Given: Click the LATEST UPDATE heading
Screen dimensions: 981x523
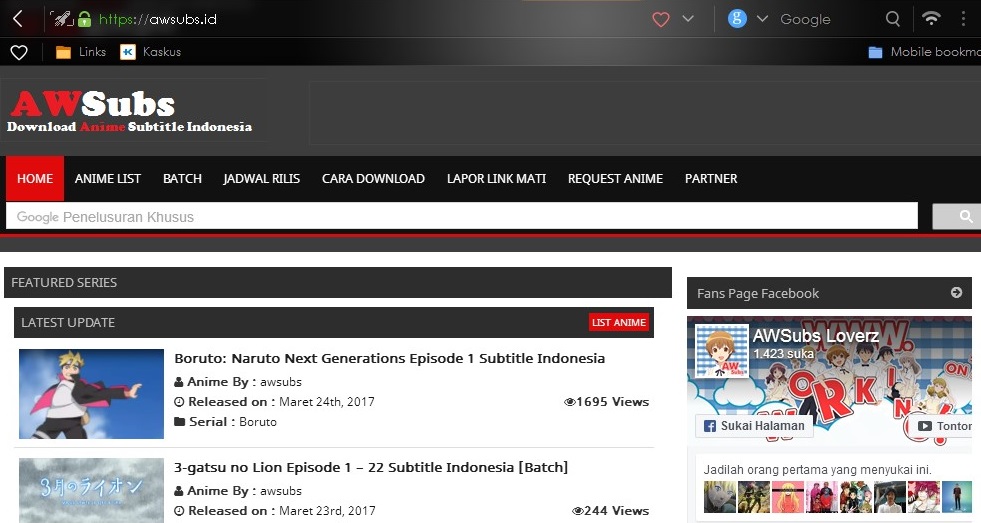Looking at the screenshot, I should click(68, 323).
